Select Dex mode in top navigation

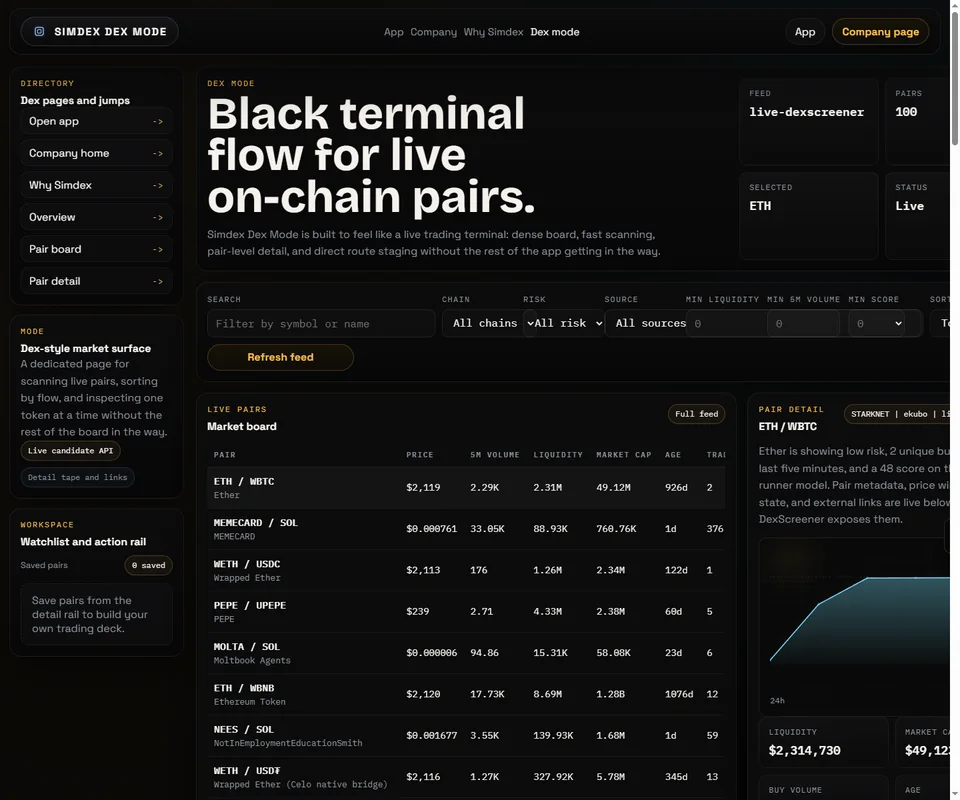[554, 32]
